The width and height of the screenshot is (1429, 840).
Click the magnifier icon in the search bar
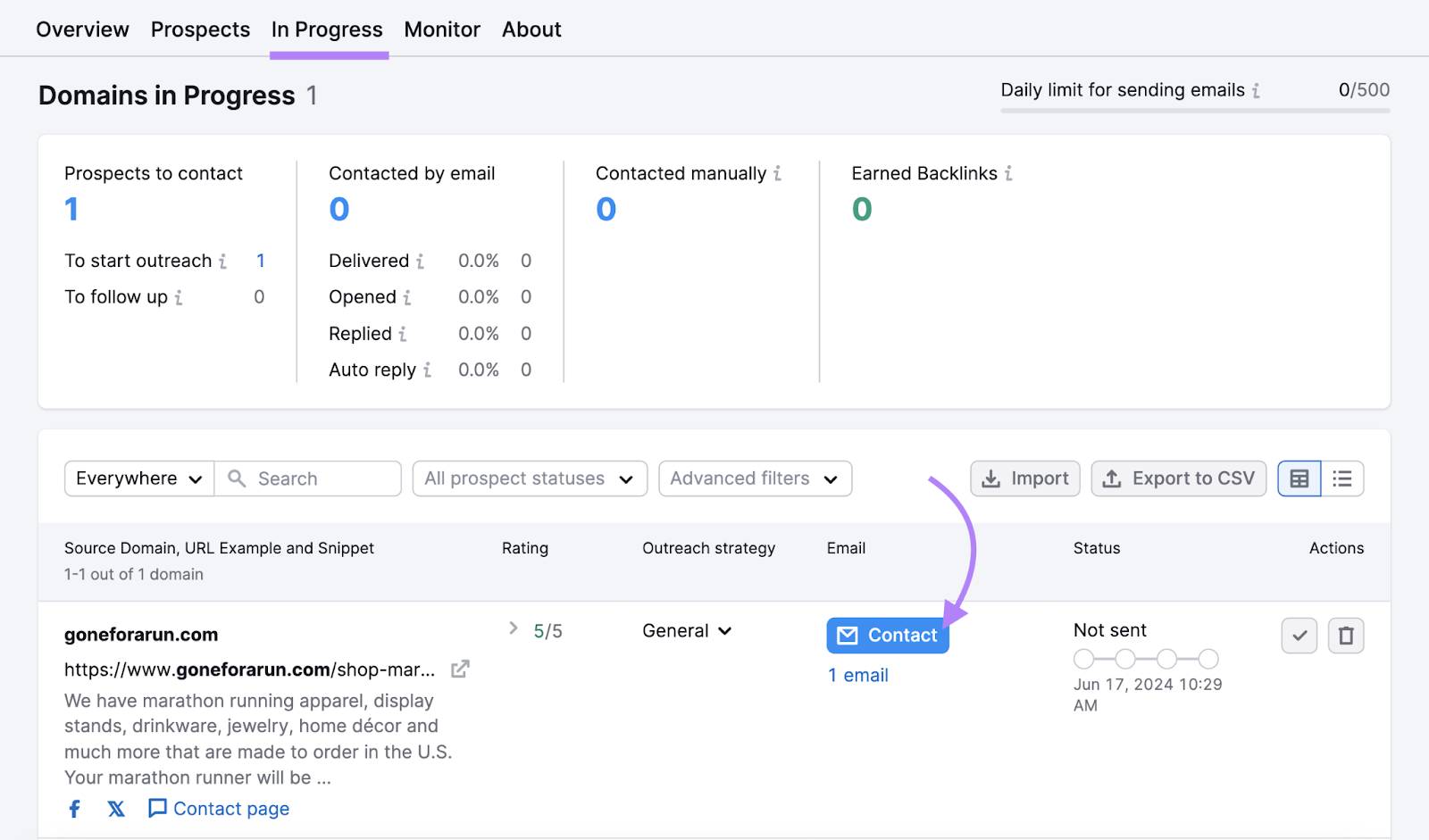point(236,478)
